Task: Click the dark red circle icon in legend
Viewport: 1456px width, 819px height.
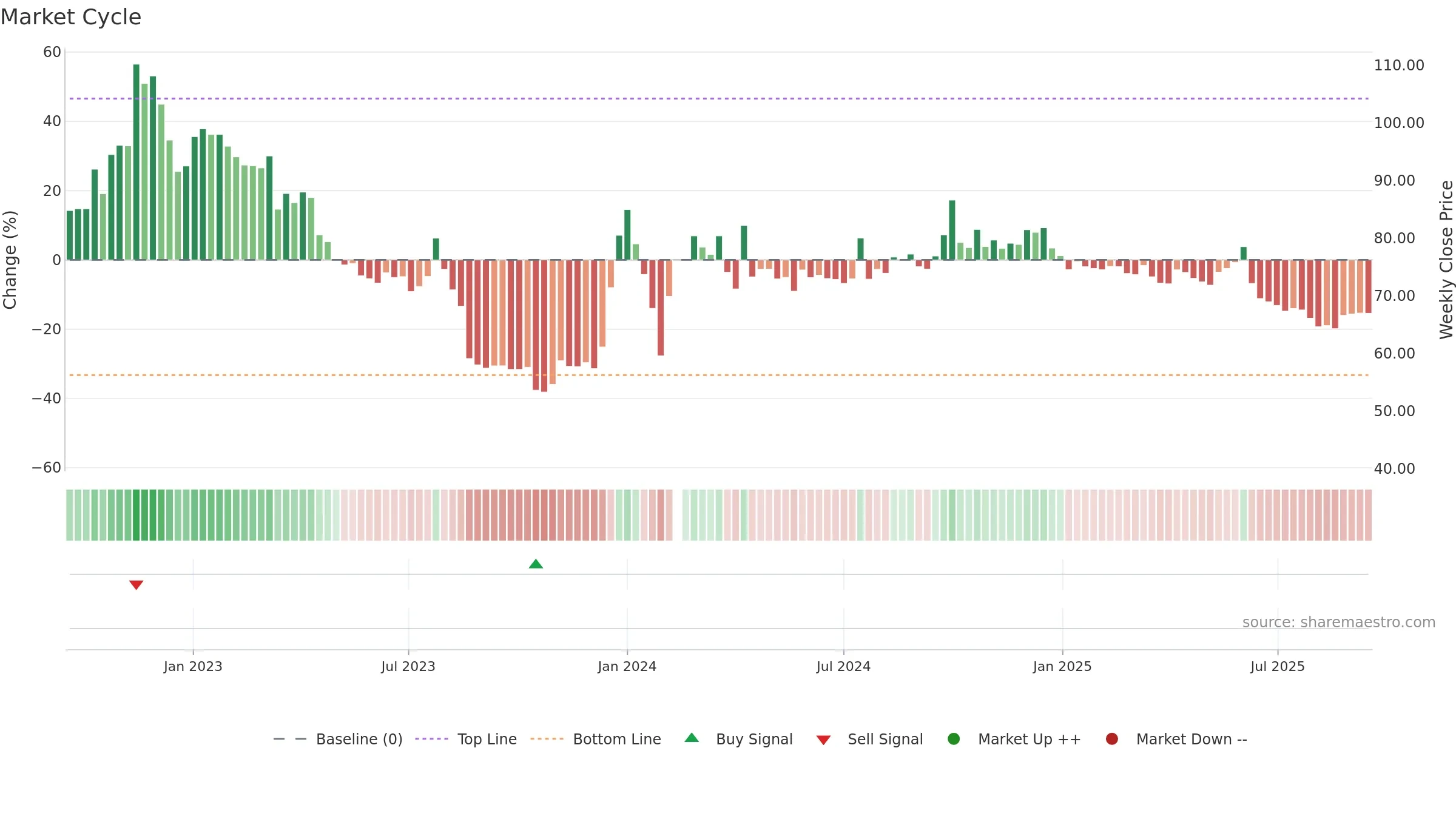Action: pyautogui.click(x=1112, y=739)
